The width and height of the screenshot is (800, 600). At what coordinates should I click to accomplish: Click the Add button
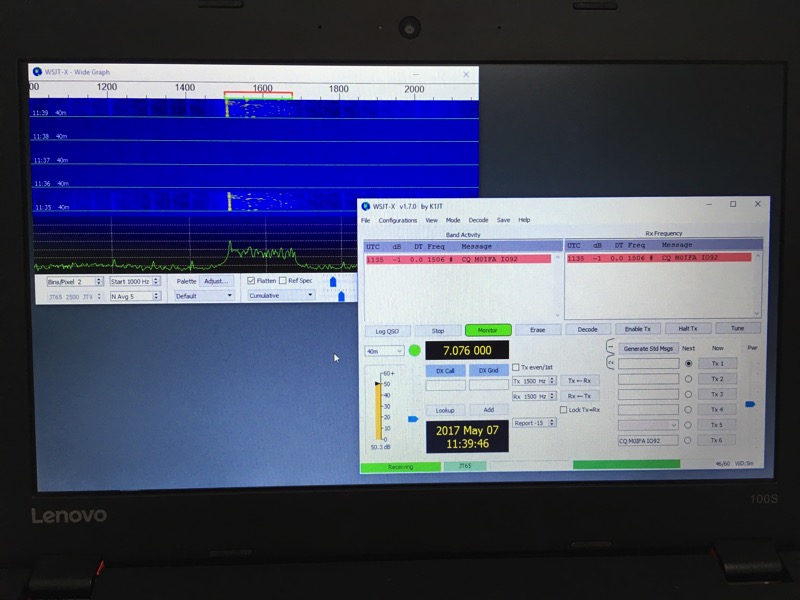pyautogui.click(x=488, y=410)
